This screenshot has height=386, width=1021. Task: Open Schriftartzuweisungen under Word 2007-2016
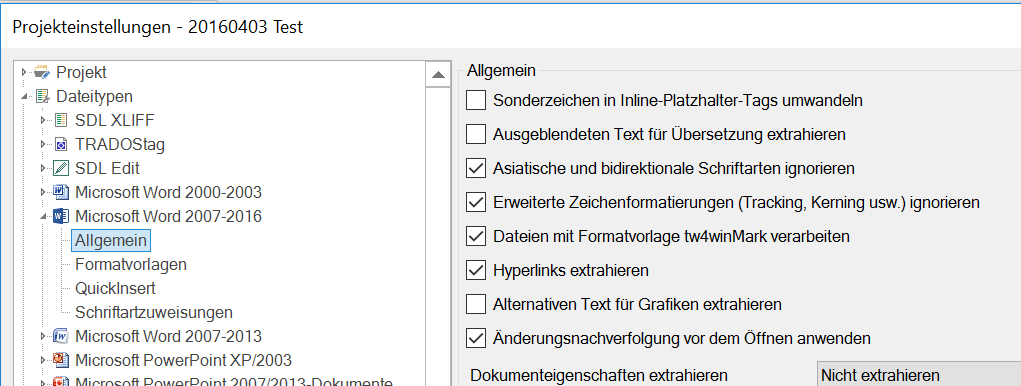(x=154, y=312)
